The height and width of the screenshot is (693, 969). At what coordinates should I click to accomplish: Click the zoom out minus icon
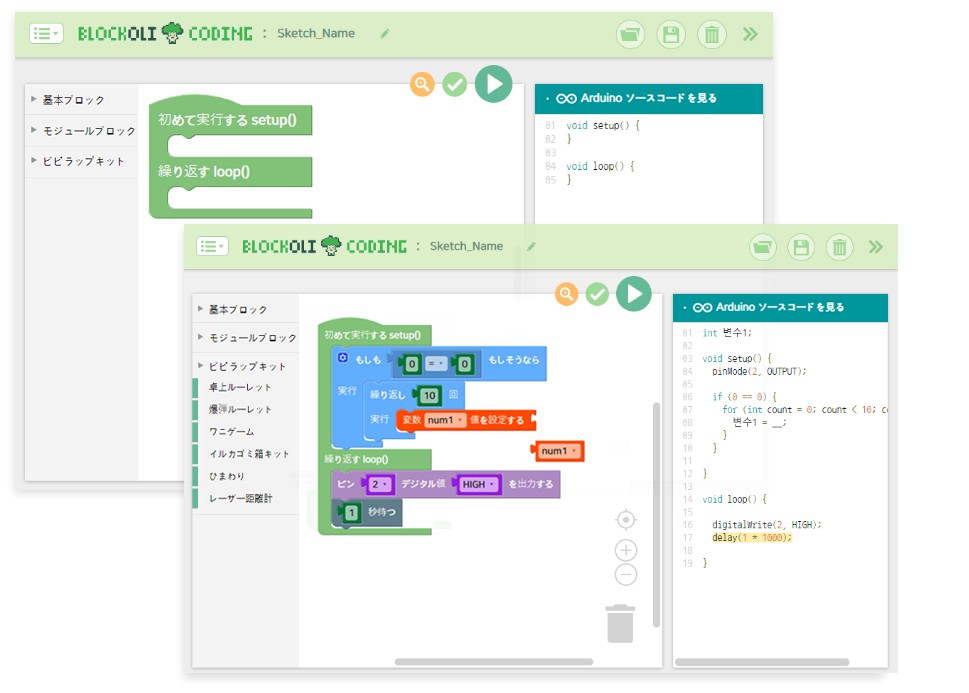pyautogui.click(x=626, y=575)
